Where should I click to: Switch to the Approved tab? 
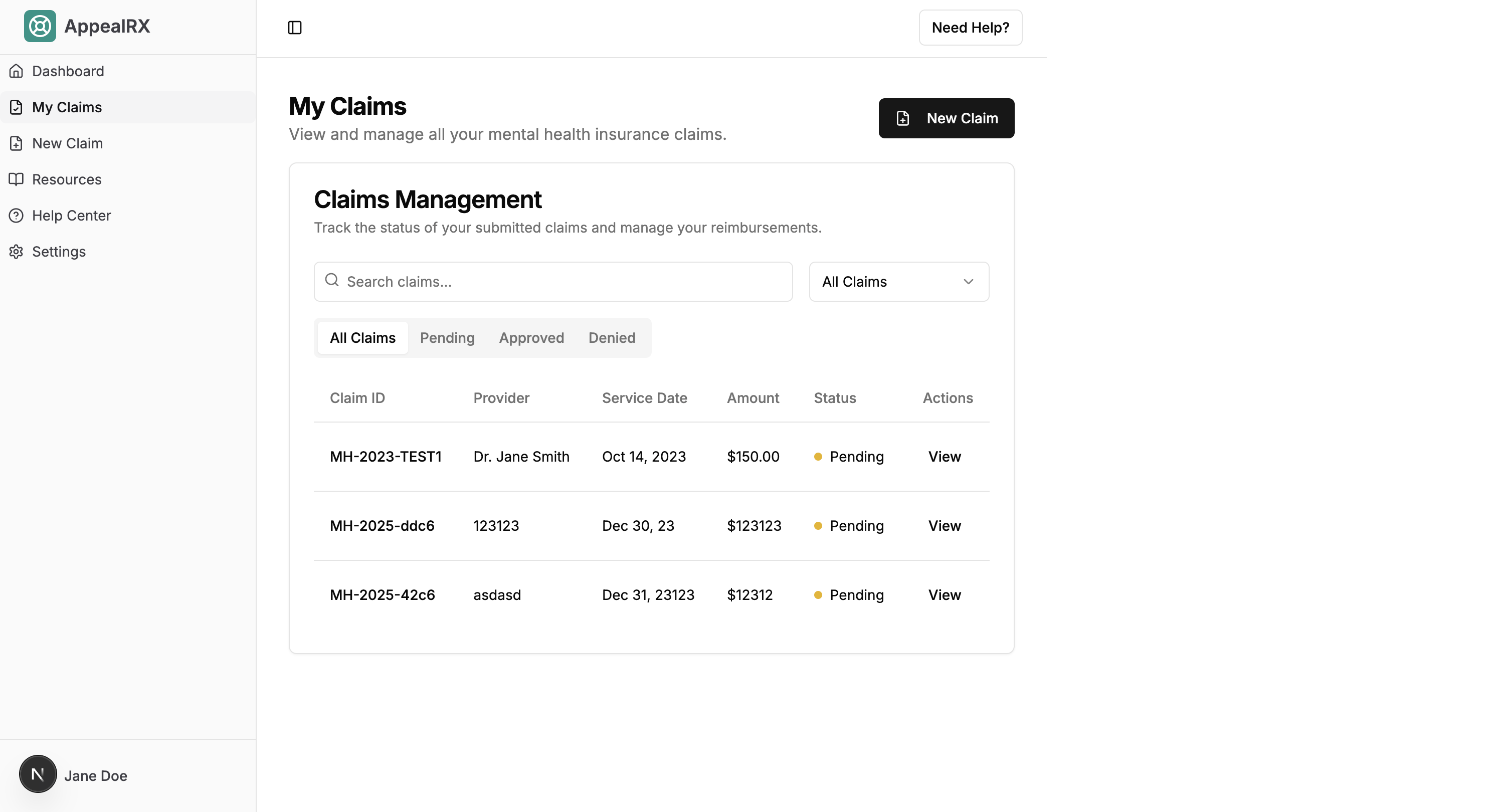tap(531, 338)
